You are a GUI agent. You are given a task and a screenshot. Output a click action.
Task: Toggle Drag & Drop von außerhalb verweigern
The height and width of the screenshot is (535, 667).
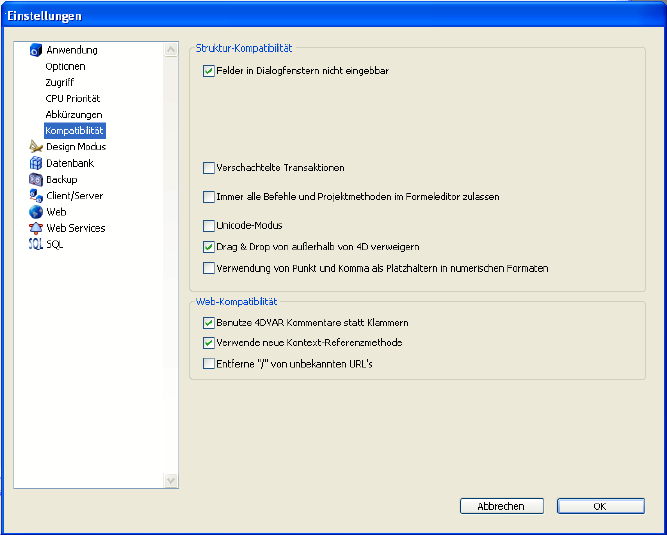[x=209, y=246]
